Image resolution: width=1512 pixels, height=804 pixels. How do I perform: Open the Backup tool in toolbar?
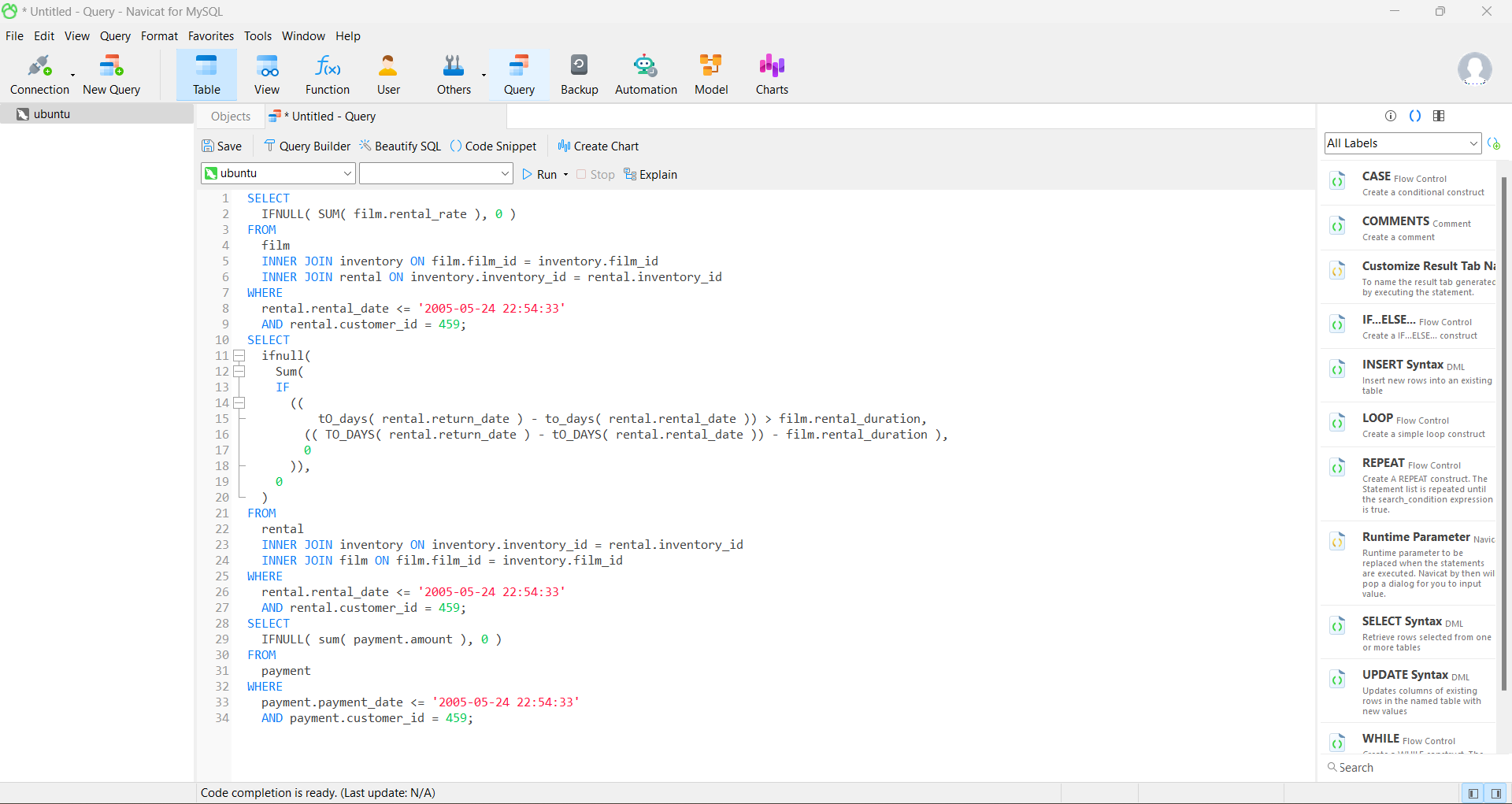579,75
